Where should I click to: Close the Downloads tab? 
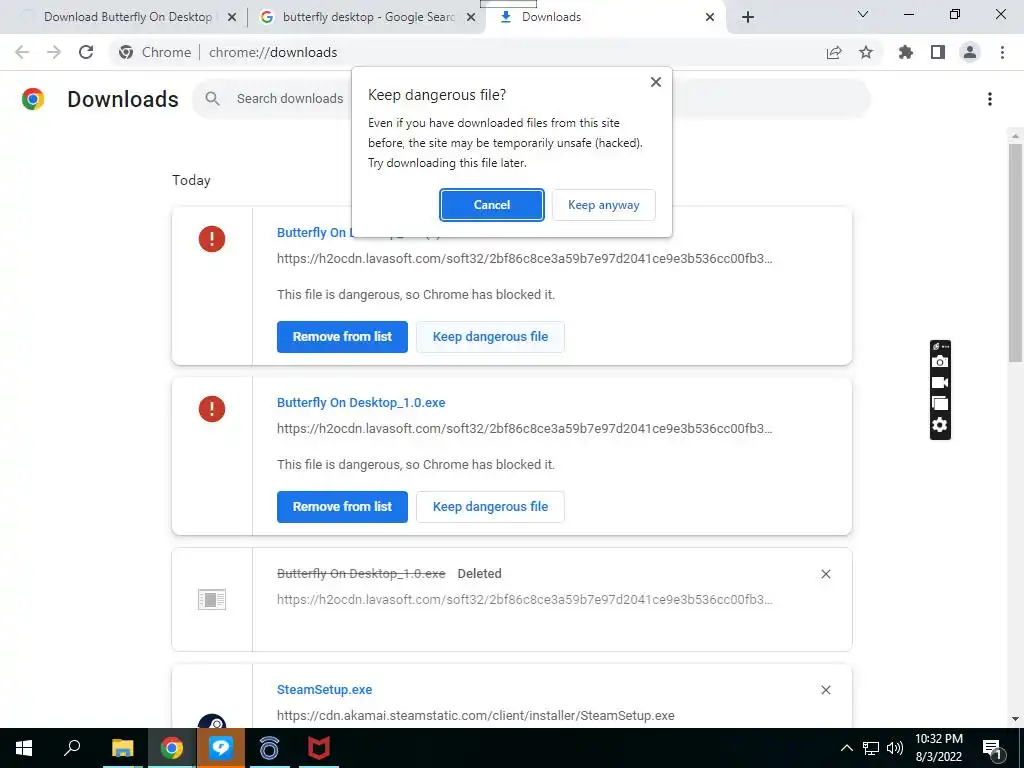coord(710,17)
